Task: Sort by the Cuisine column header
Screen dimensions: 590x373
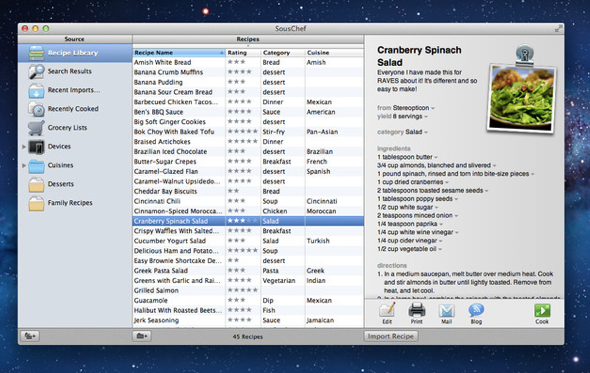Action: [x=334, y=53]
